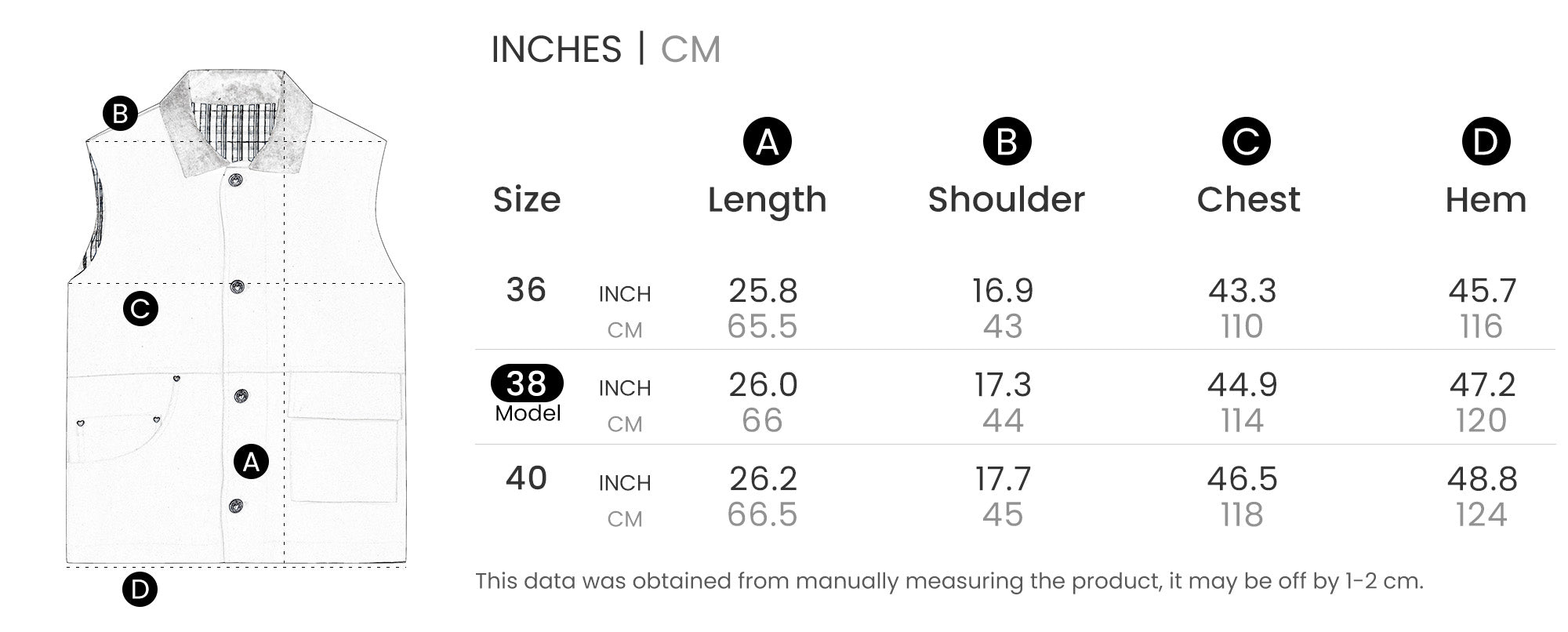This screenshot has width=1568, height=632.
Task: Click the C Chest header icon
Action: 1247,141
